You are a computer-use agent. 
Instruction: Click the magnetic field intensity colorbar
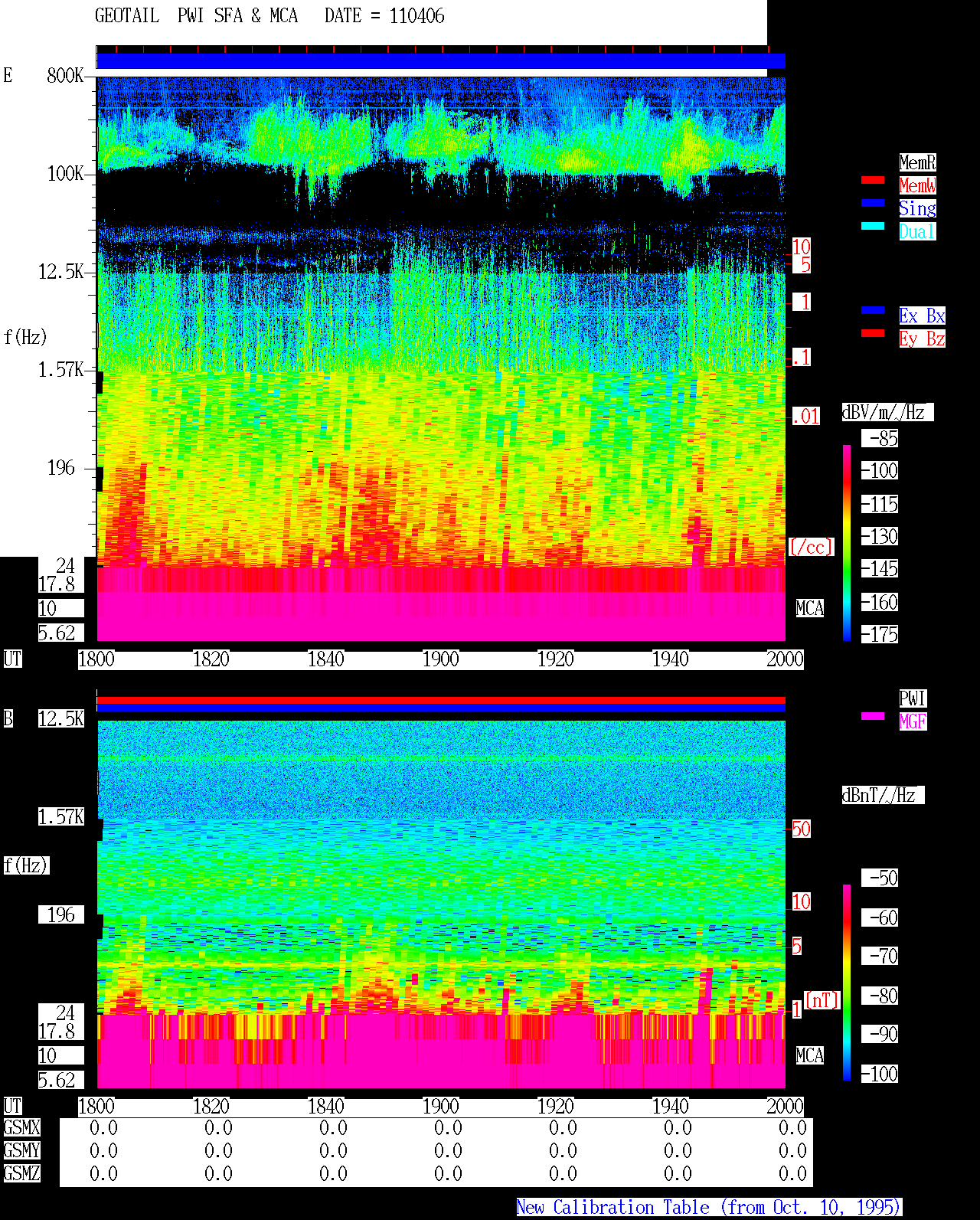coord(847,983)
